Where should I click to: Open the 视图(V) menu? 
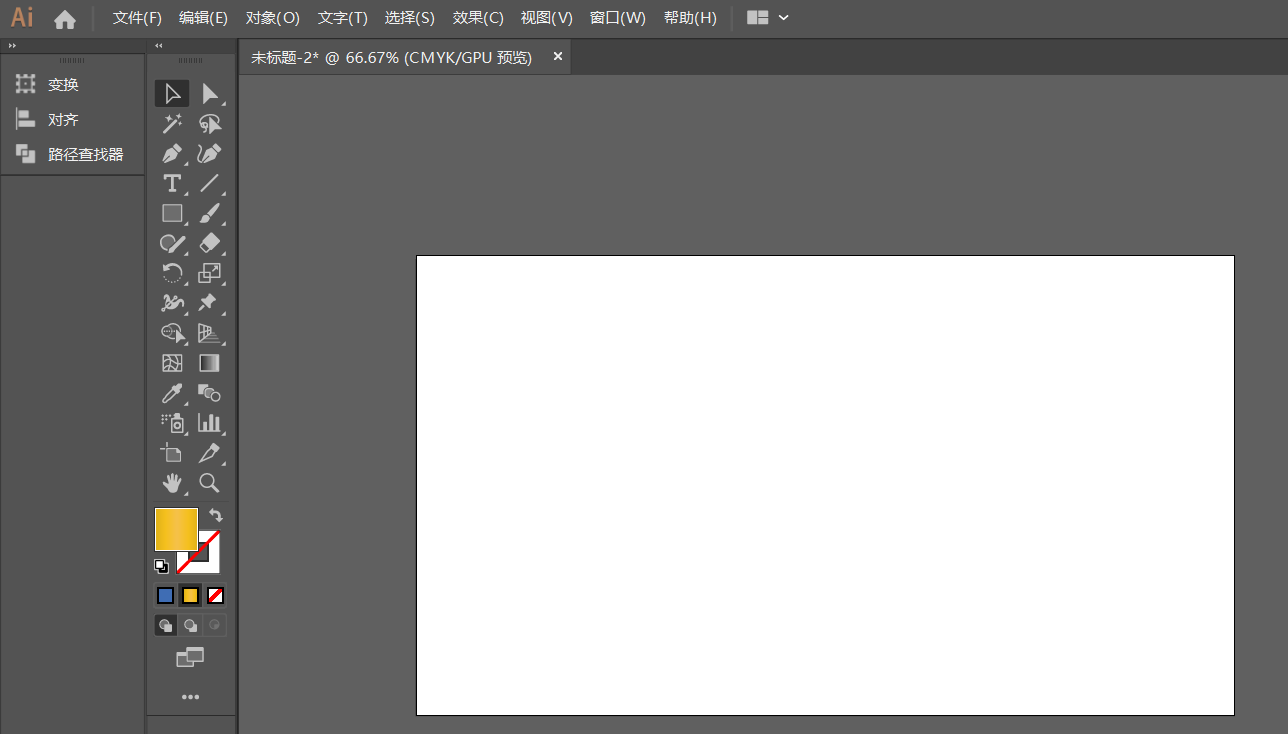546,18
